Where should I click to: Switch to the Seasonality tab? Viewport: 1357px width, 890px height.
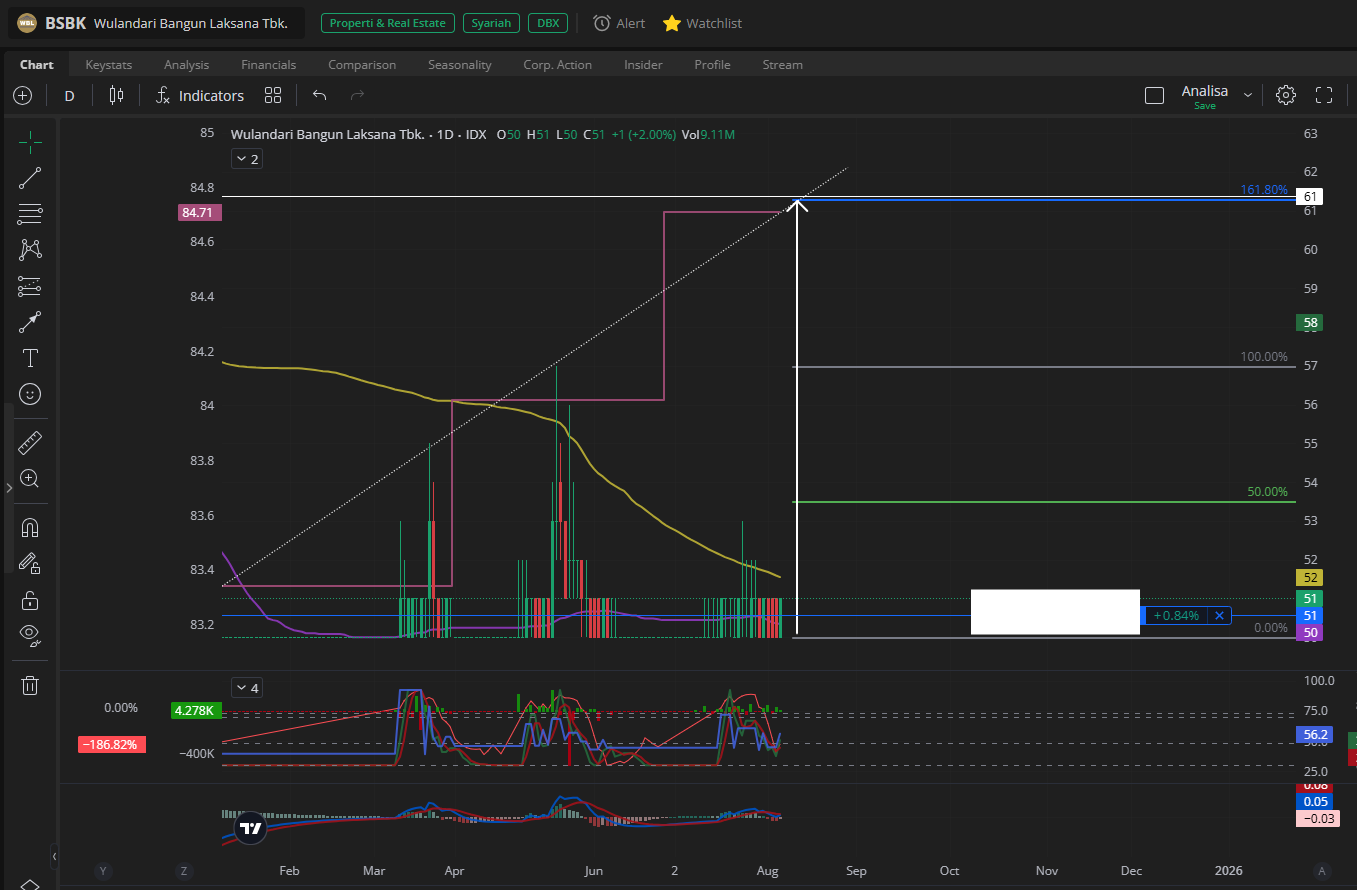click(460, 64)
